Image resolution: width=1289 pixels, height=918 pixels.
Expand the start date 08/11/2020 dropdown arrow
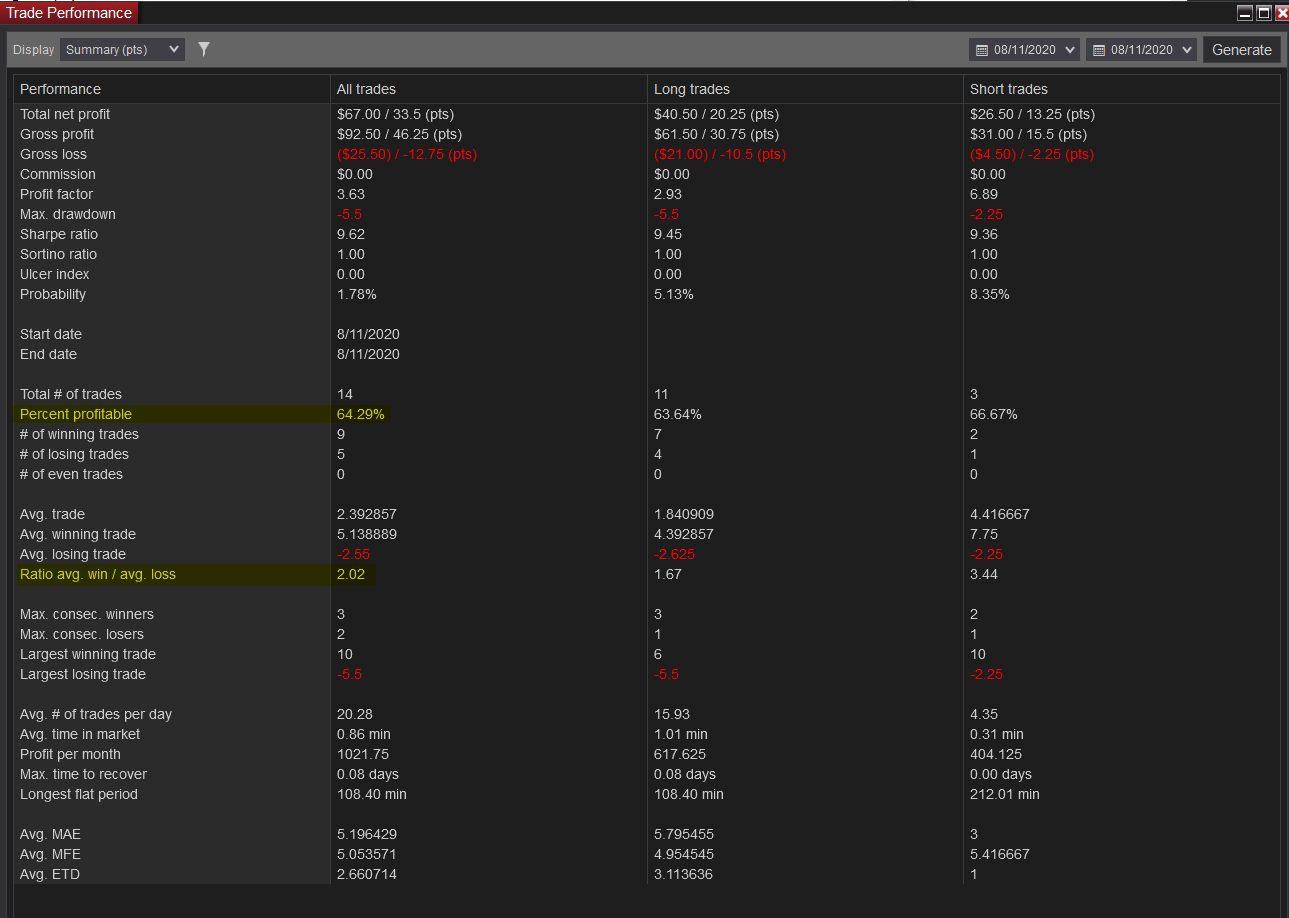[1071, 50]
